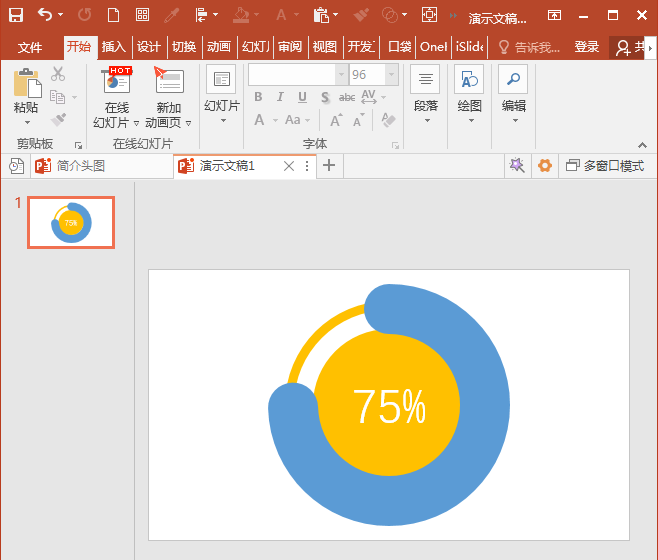This screenshot has width=658, height=560.
Task: Click the Redo icon in title bar
Action: click(x=84, y=15)
